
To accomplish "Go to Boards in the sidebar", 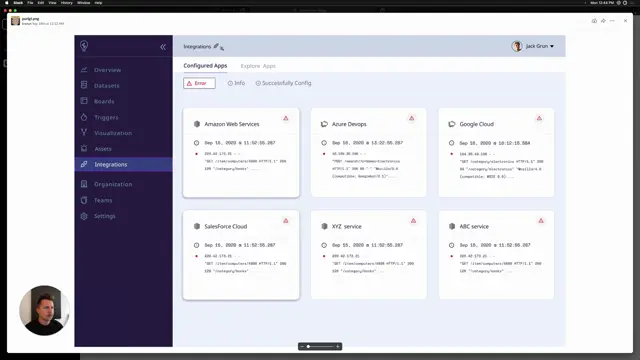I will 104,101.
